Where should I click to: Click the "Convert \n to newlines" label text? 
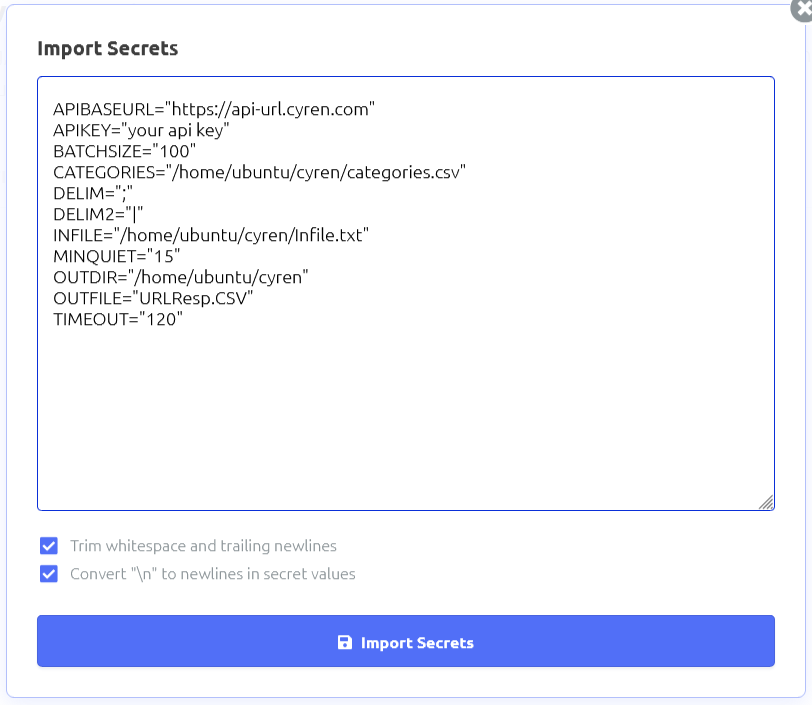[x=212, y=574]
